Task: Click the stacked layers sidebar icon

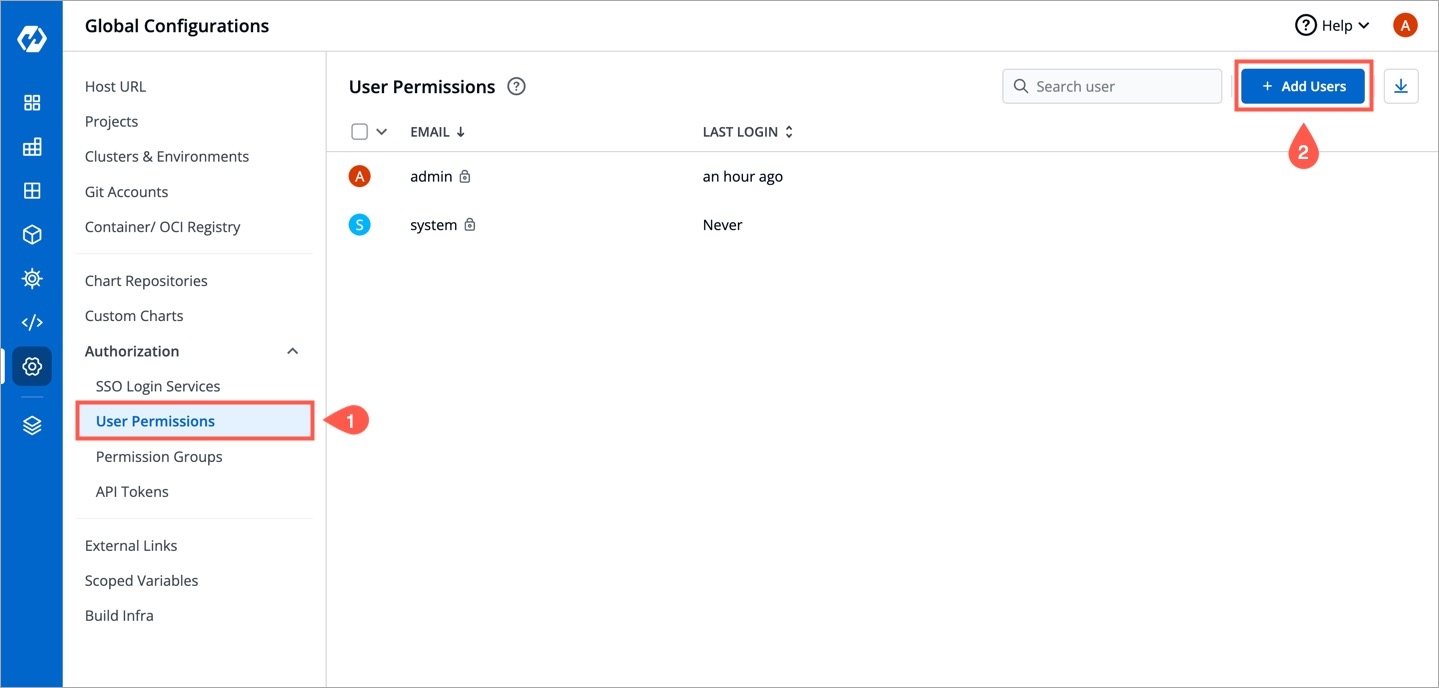Action: (32, 426)
